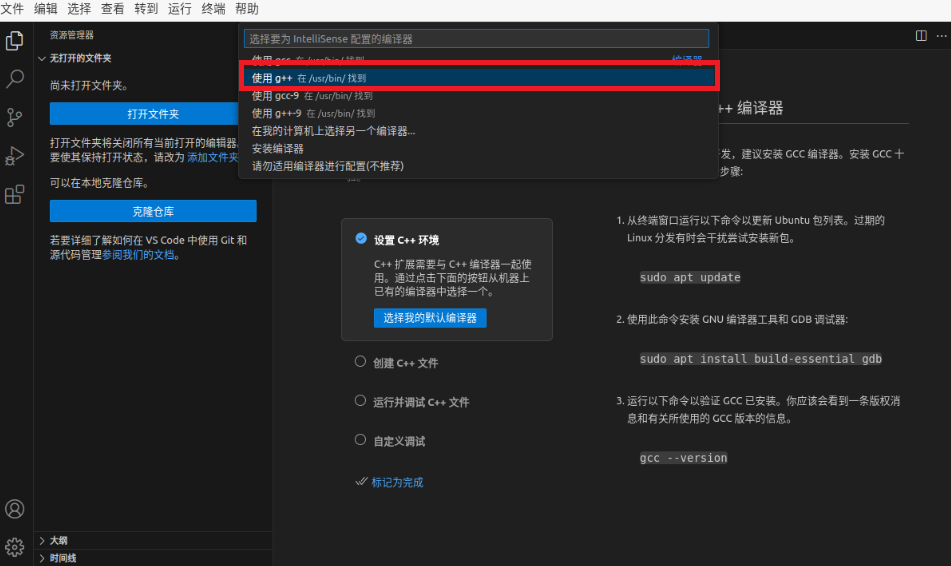Click the sudo apt install build-essential gdb command
Viewport: 951px width, 566px height.
point(761,359)
